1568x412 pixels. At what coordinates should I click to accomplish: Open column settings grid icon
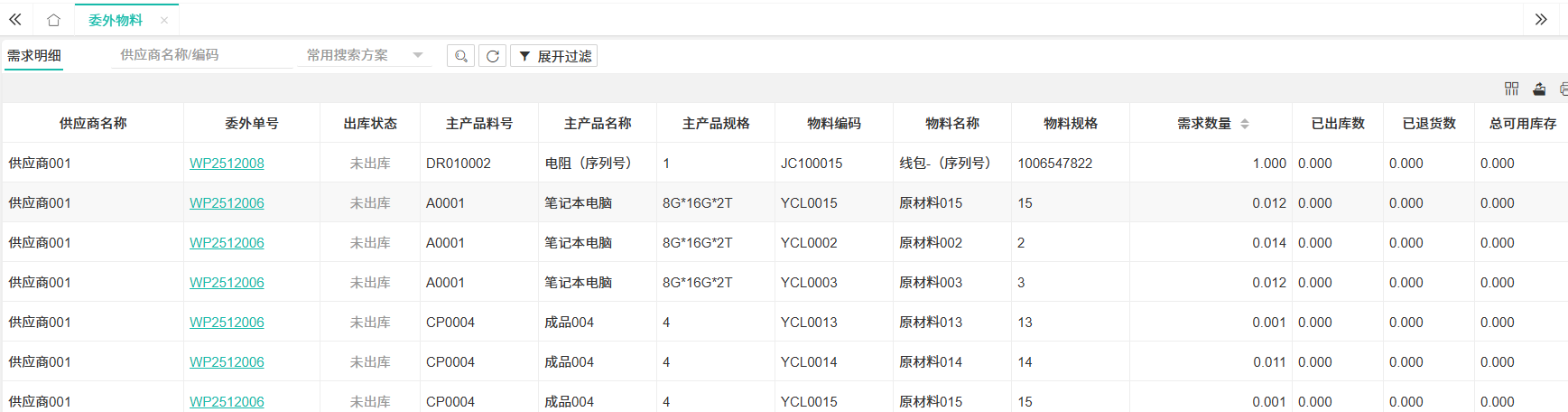click(x=1512, y=89)
